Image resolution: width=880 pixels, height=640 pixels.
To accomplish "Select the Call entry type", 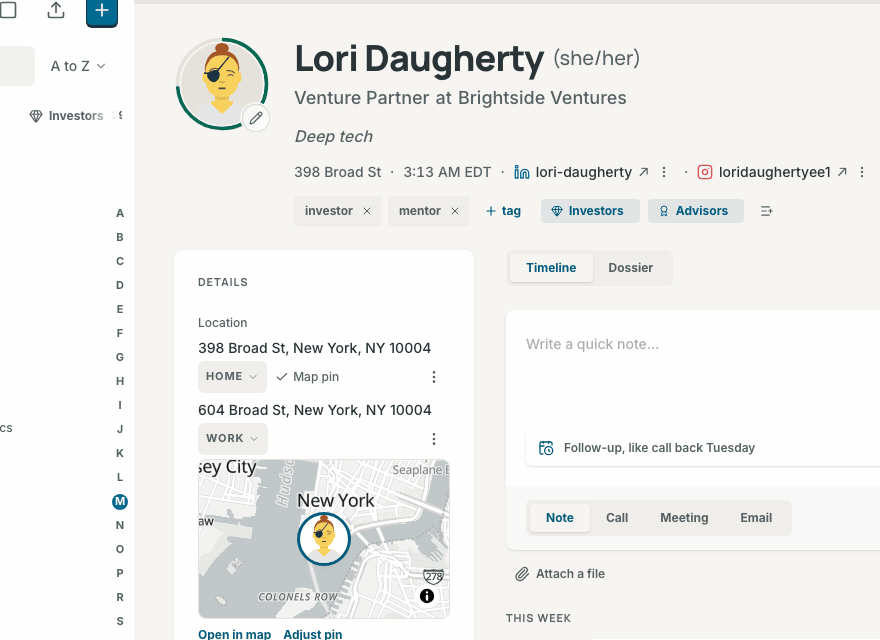I will click(x=617, y=518).
